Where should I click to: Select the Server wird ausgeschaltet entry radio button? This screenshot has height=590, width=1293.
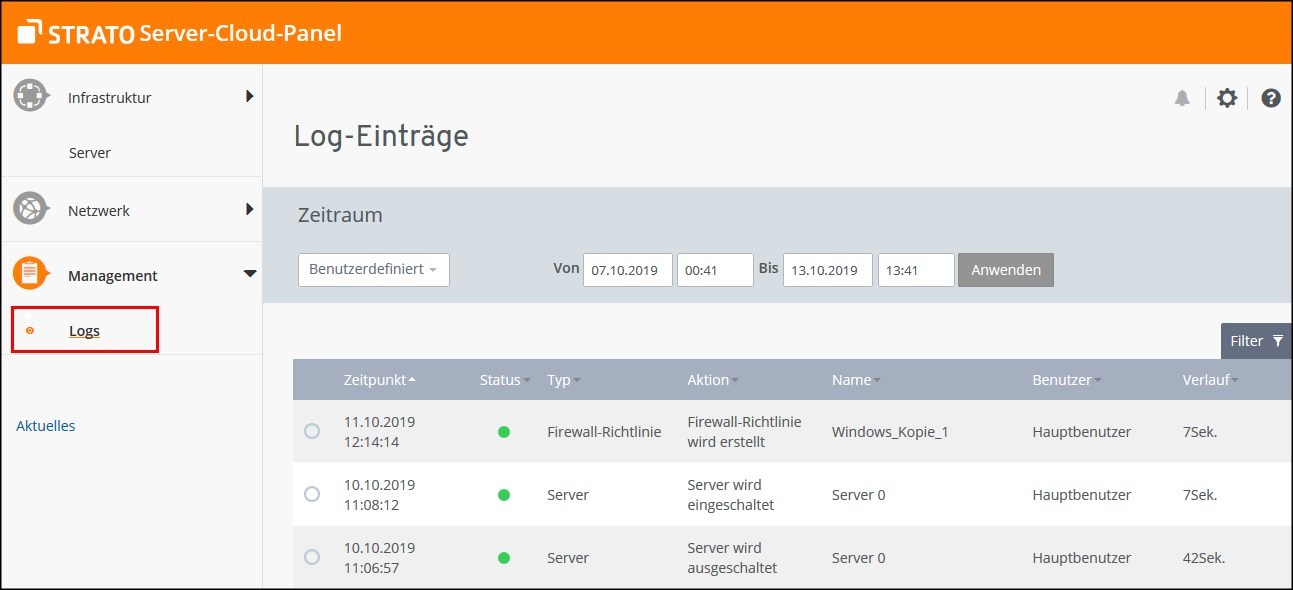click(x=311, y=557)
